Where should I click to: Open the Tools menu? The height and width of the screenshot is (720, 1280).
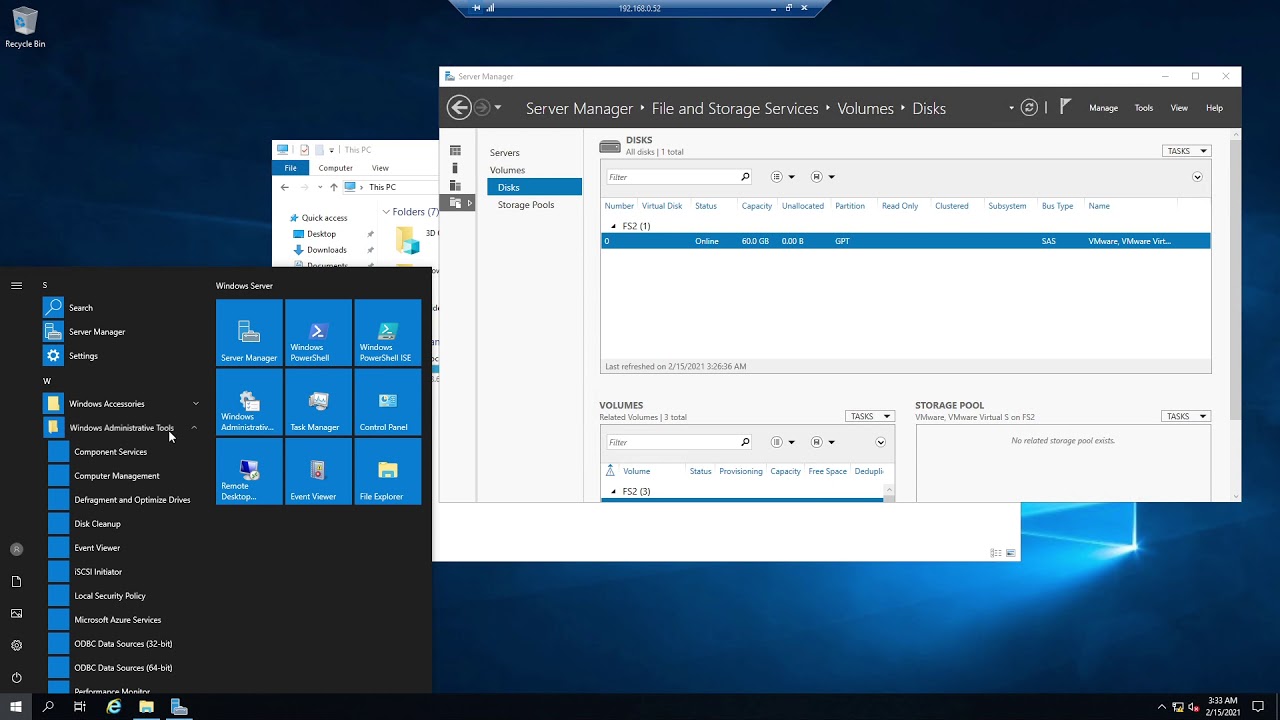point(1143,108)
